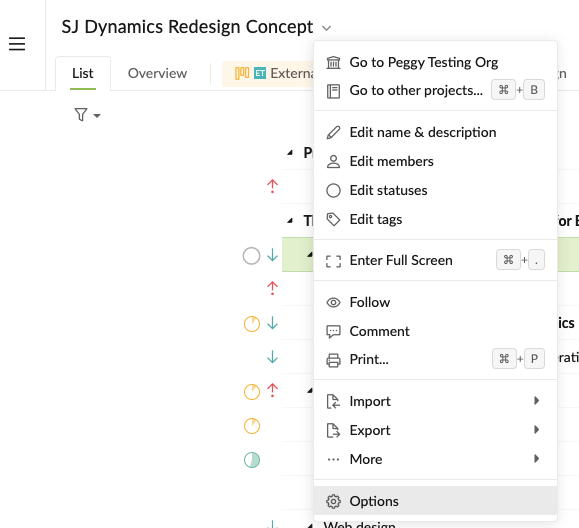Click the filter funnel icon
The height and width of the screenshot is (528, 579).
81,114
